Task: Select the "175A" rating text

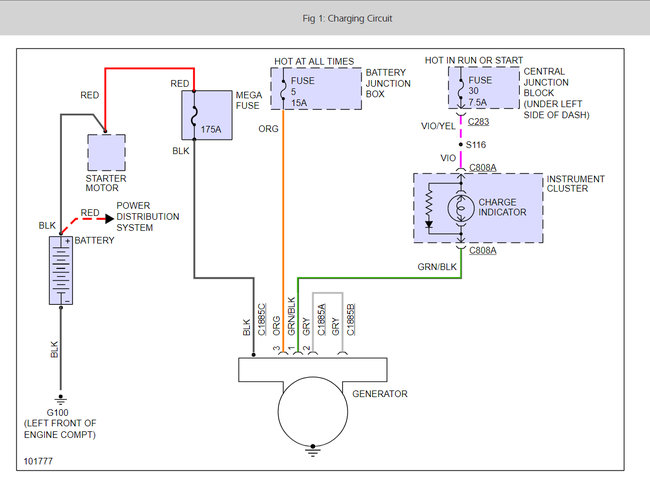Action: click(x=211, y=129)
